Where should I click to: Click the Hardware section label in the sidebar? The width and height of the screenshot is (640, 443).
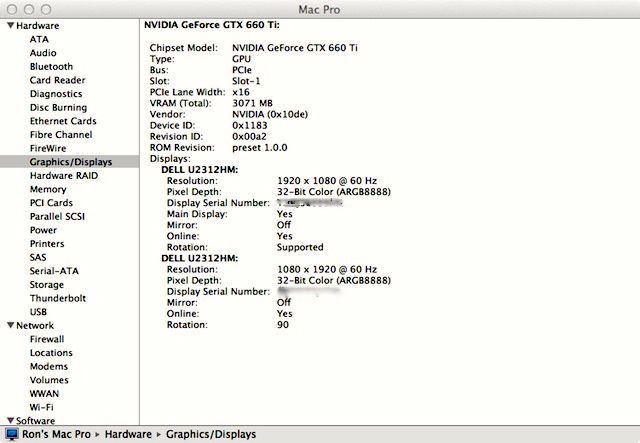[38, 25]
